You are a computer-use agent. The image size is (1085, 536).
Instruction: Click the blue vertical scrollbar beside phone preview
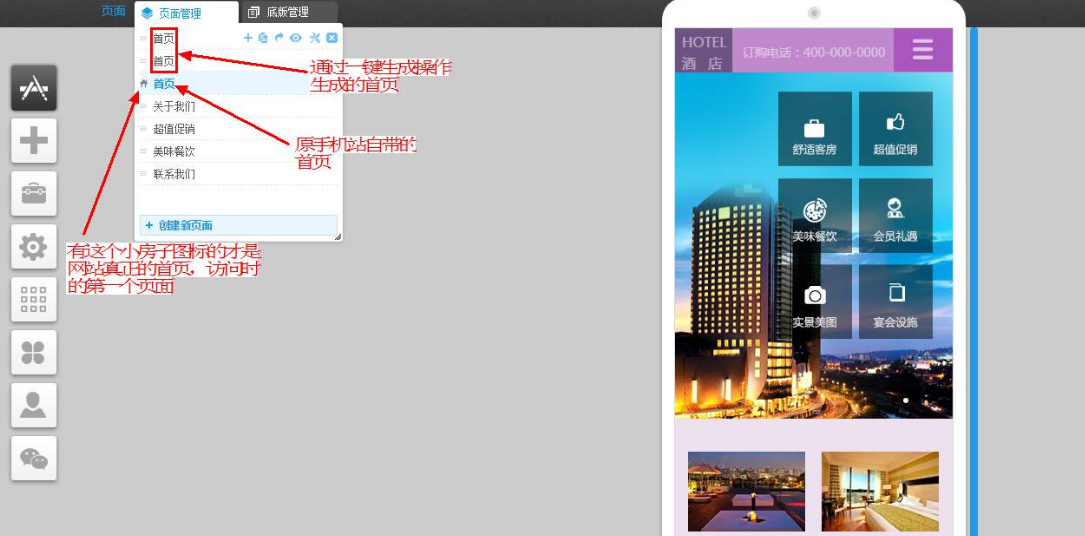pos(973,280)
